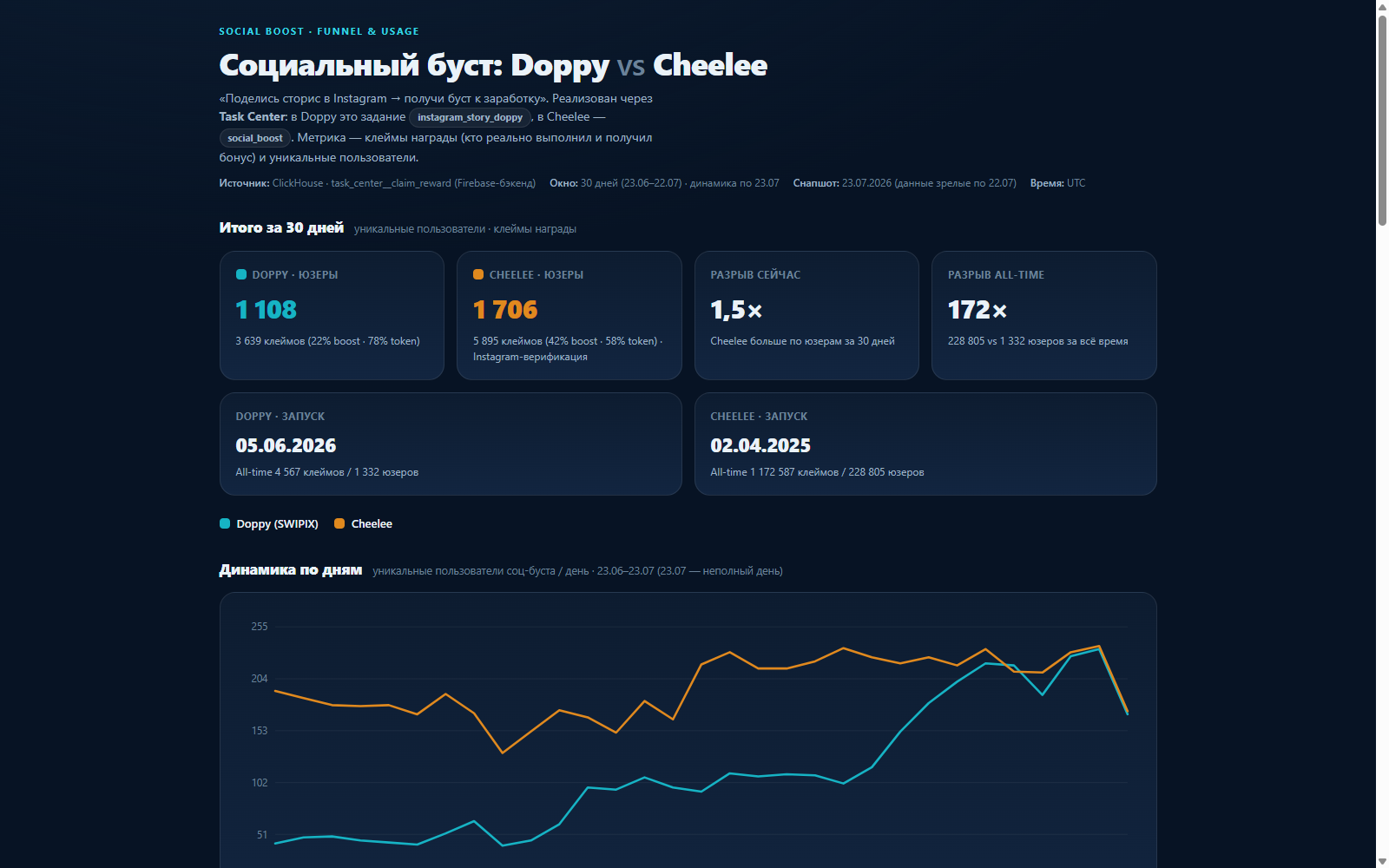The width and height of the screenshot is (1389, 868).
Task: Click the DOPPY · ЮЗЕРЫ card label
Action: point(295,275)
